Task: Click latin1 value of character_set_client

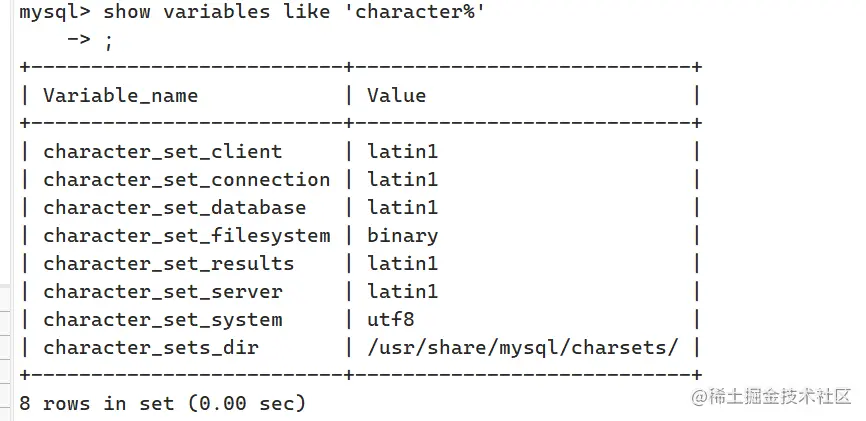Action: (403, 152)
